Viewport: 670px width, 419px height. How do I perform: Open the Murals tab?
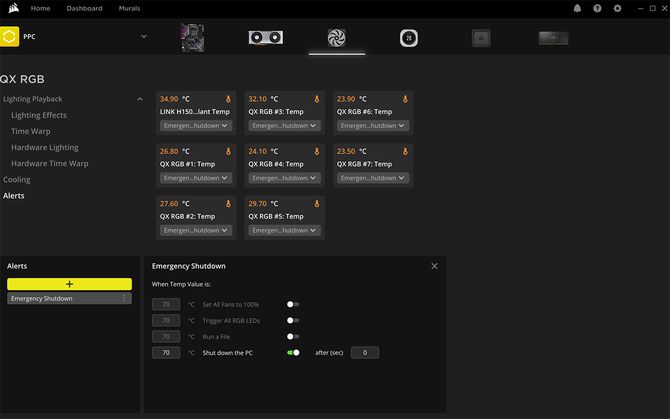pyautogui.click(x=129, y=8)
